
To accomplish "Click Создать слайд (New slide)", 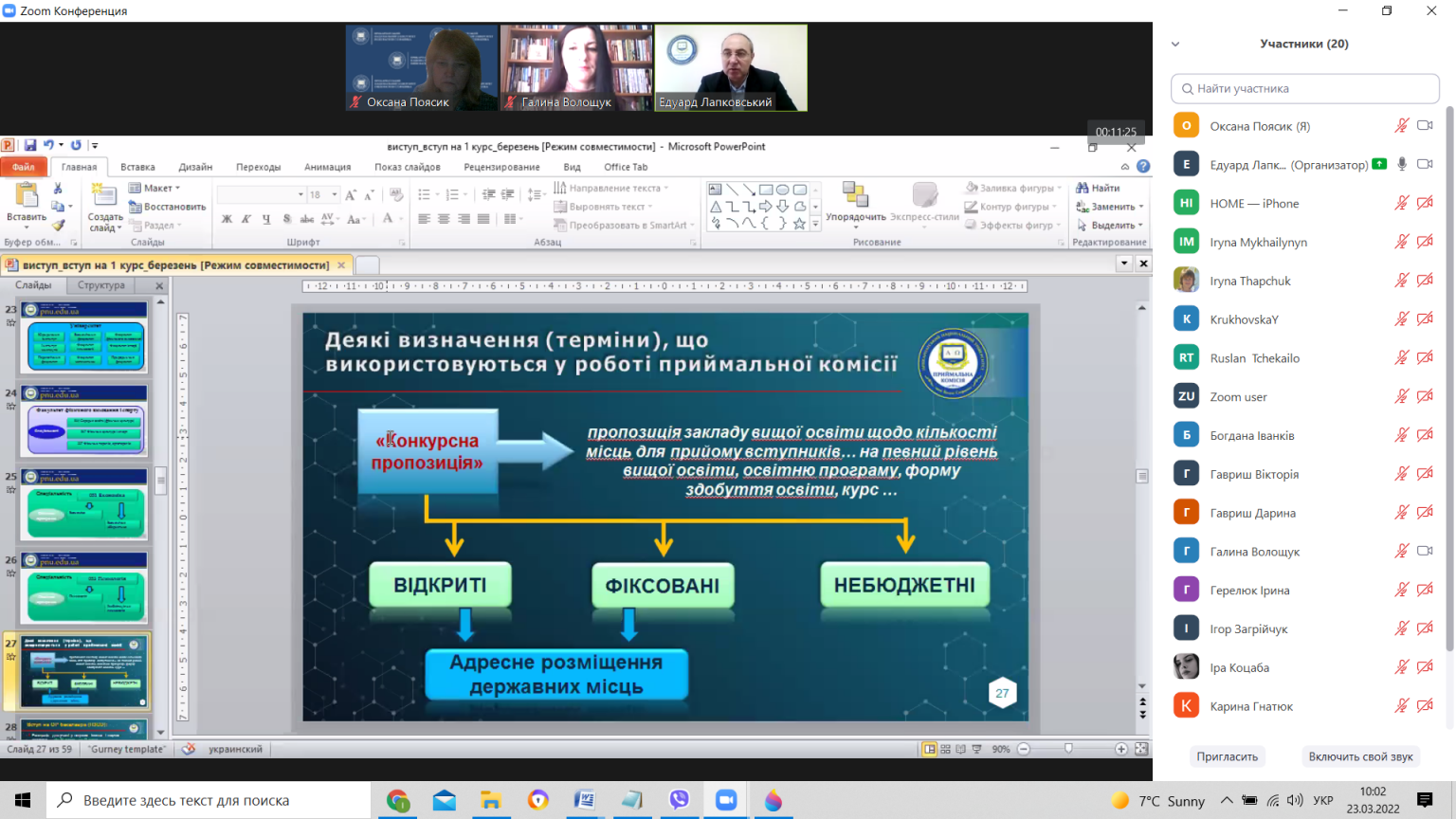I will (104, 208).
